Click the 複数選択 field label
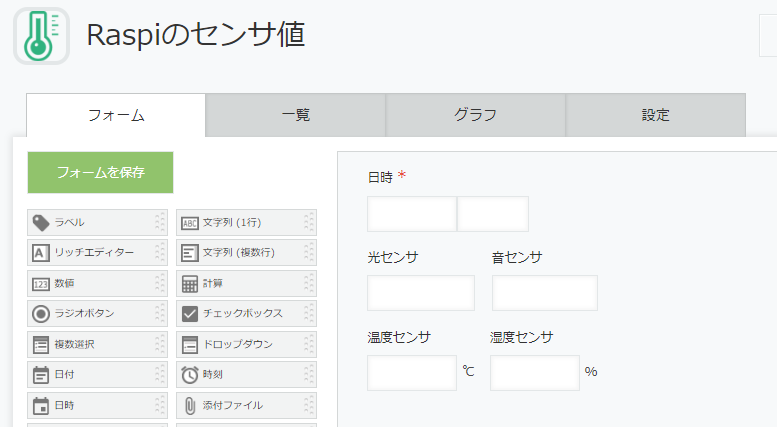 (x=74, y=344)
